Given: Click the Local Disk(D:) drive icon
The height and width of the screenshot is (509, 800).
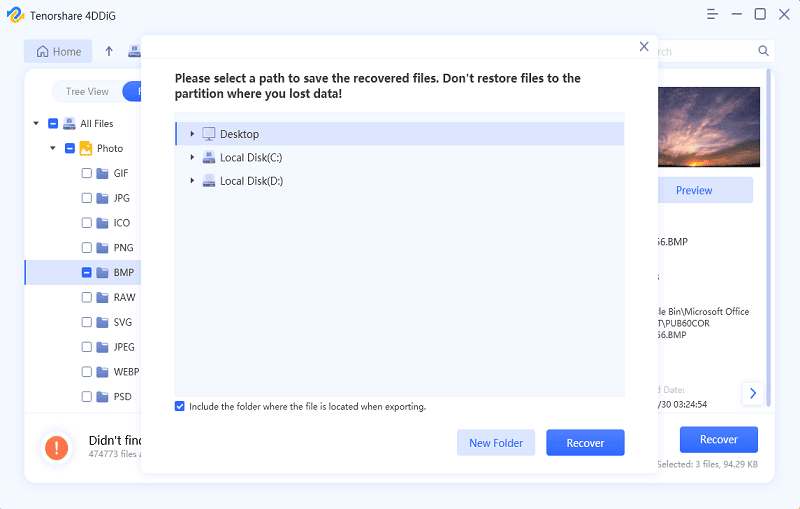Looking at the screenshot, I should point(209,181).
